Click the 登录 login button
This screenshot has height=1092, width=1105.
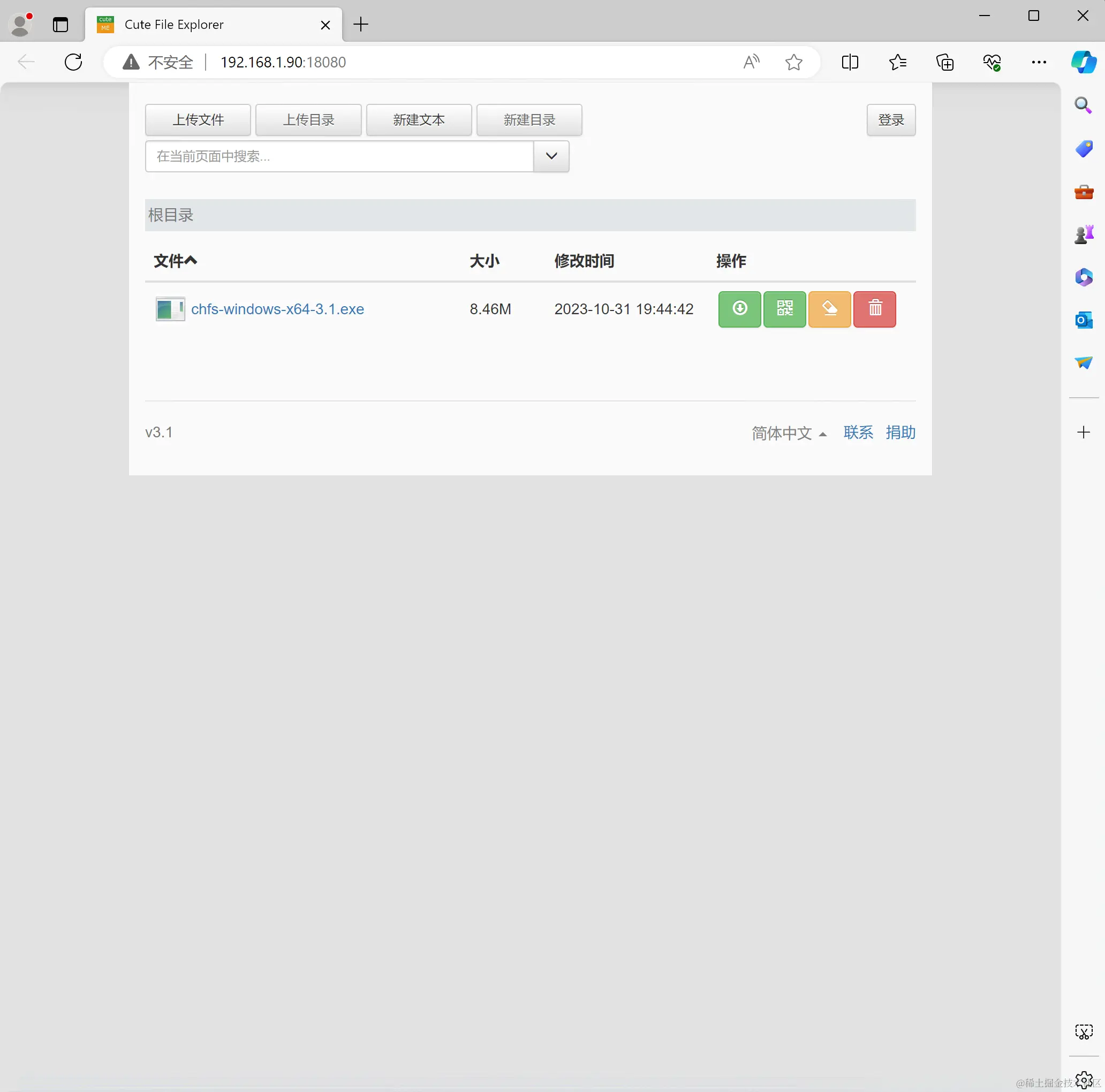[890, 120]
